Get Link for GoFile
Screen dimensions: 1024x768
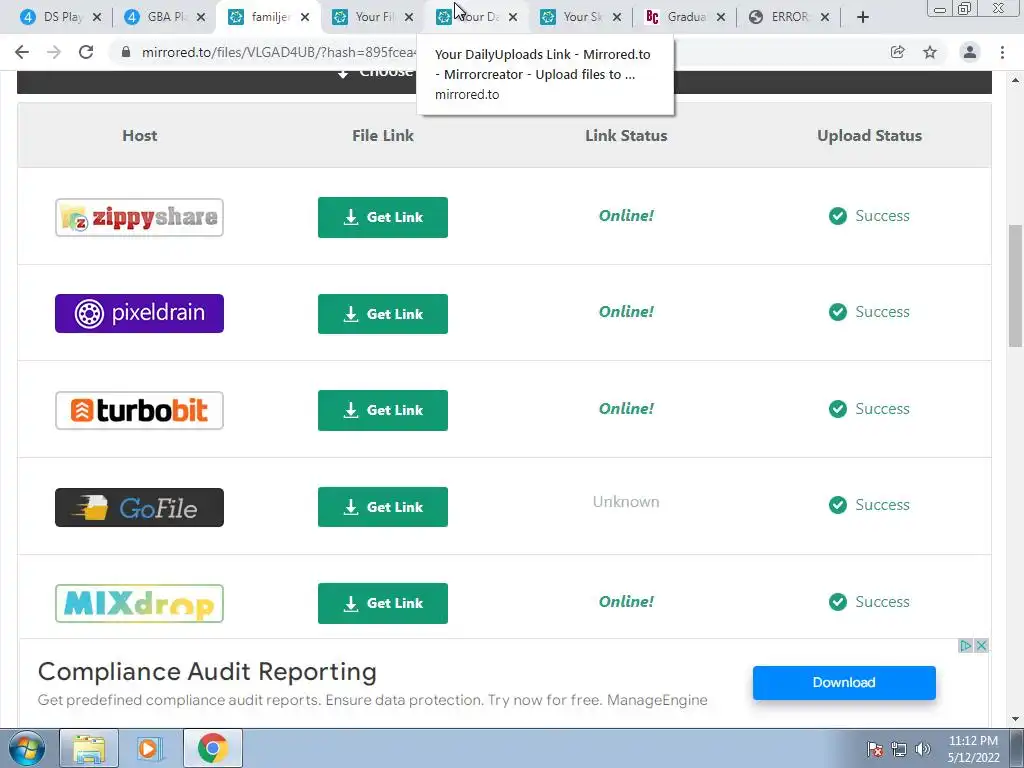tap(383, 507)
